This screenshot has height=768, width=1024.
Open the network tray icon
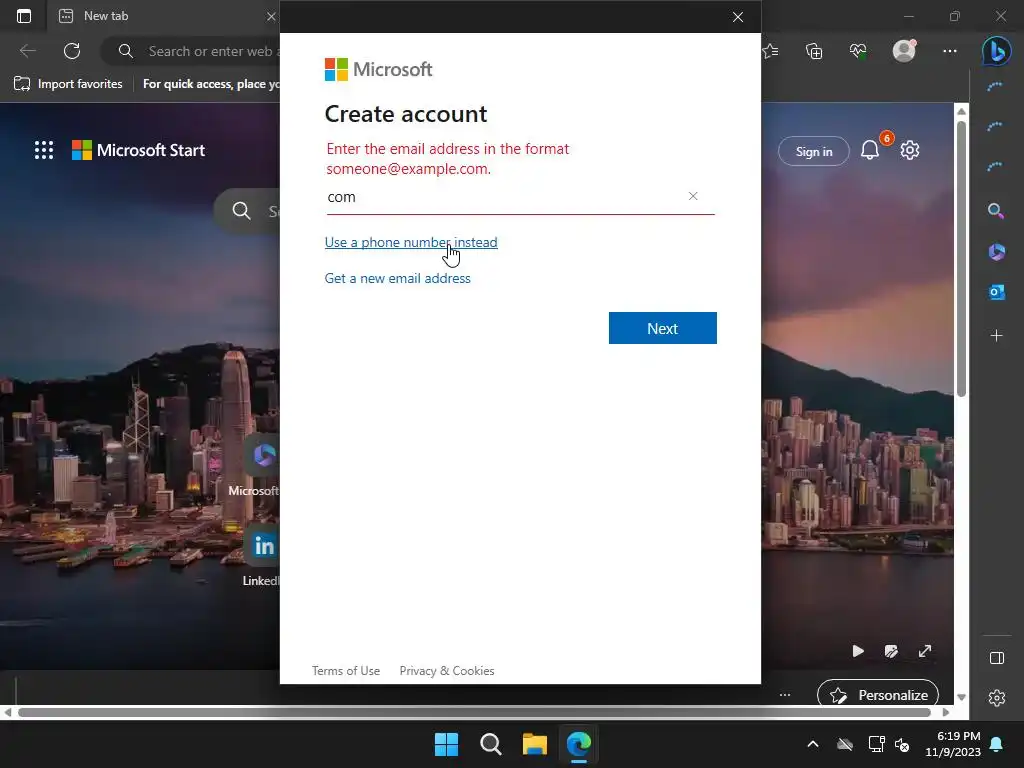[x=876, y=744]
